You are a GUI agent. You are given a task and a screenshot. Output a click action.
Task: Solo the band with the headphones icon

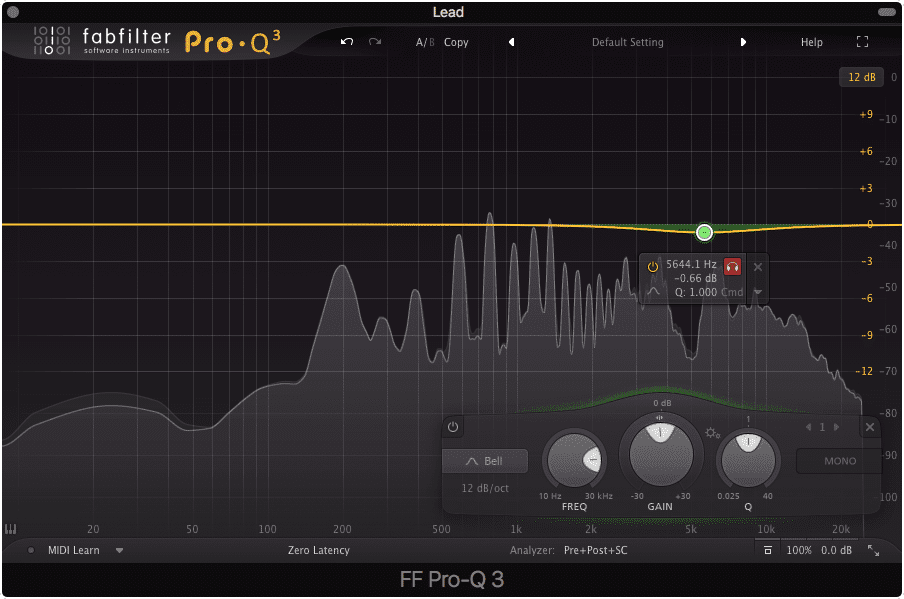732,266
